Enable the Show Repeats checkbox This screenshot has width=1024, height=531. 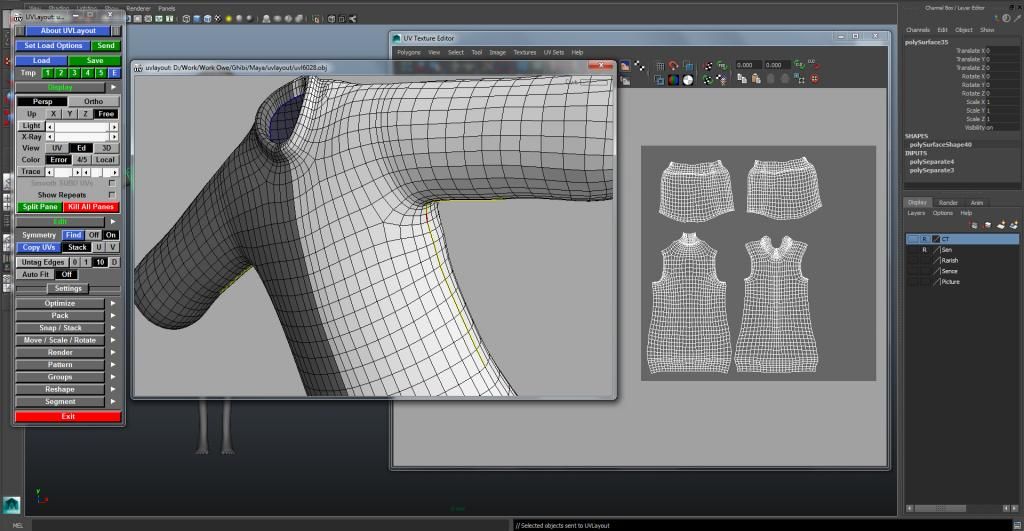click(111, 194)
